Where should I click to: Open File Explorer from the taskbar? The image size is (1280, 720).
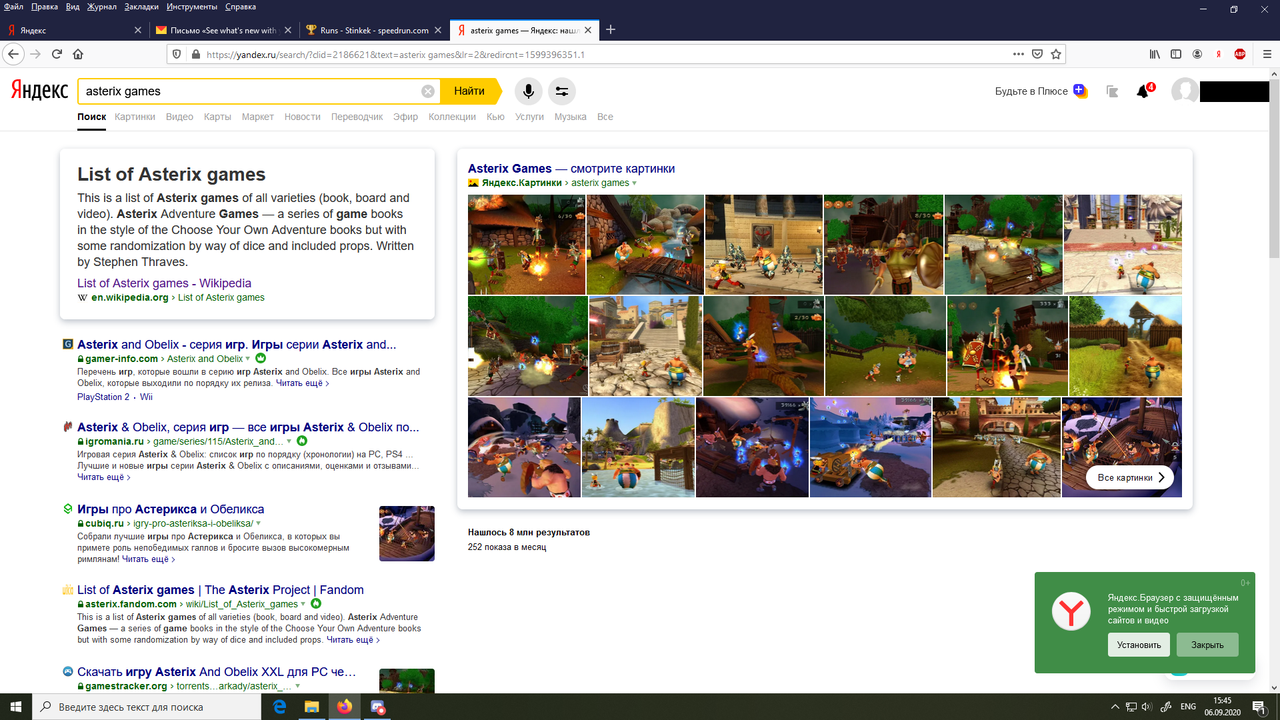click(x=311, y=707)
